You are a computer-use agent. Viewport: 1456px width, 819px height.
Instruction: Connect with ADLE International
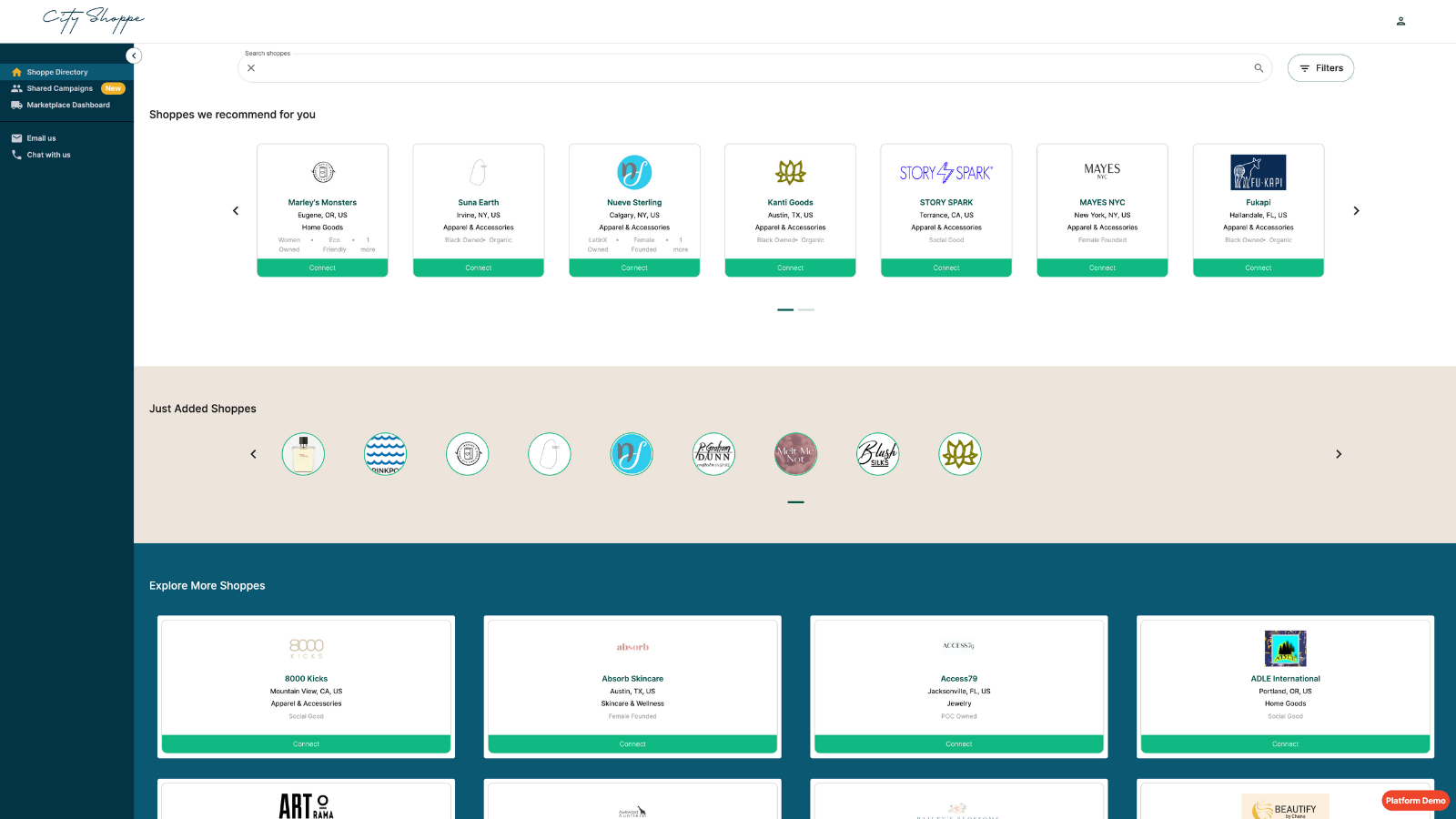pos(1286,743)
